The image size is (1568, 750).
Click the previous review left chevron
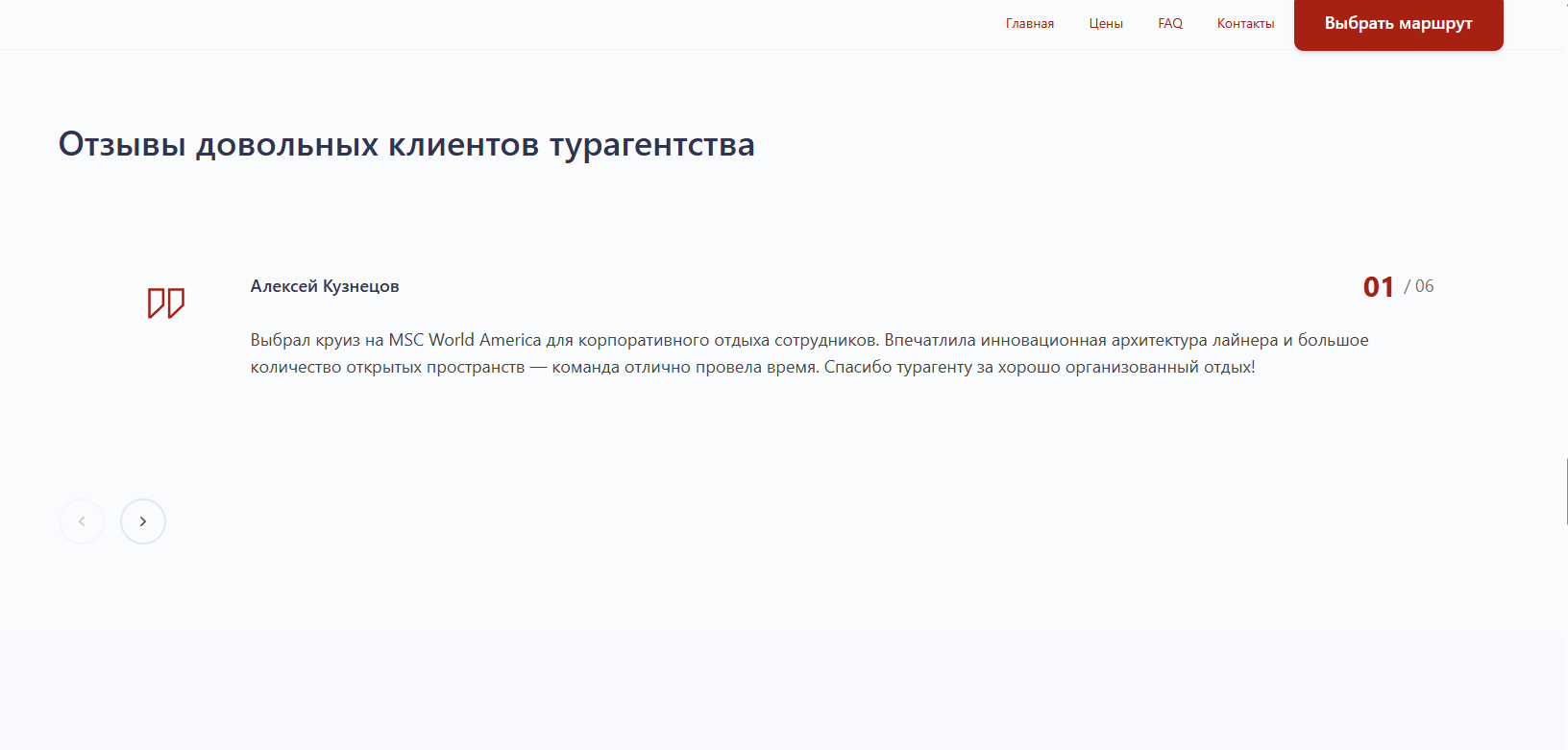point(82,521)
